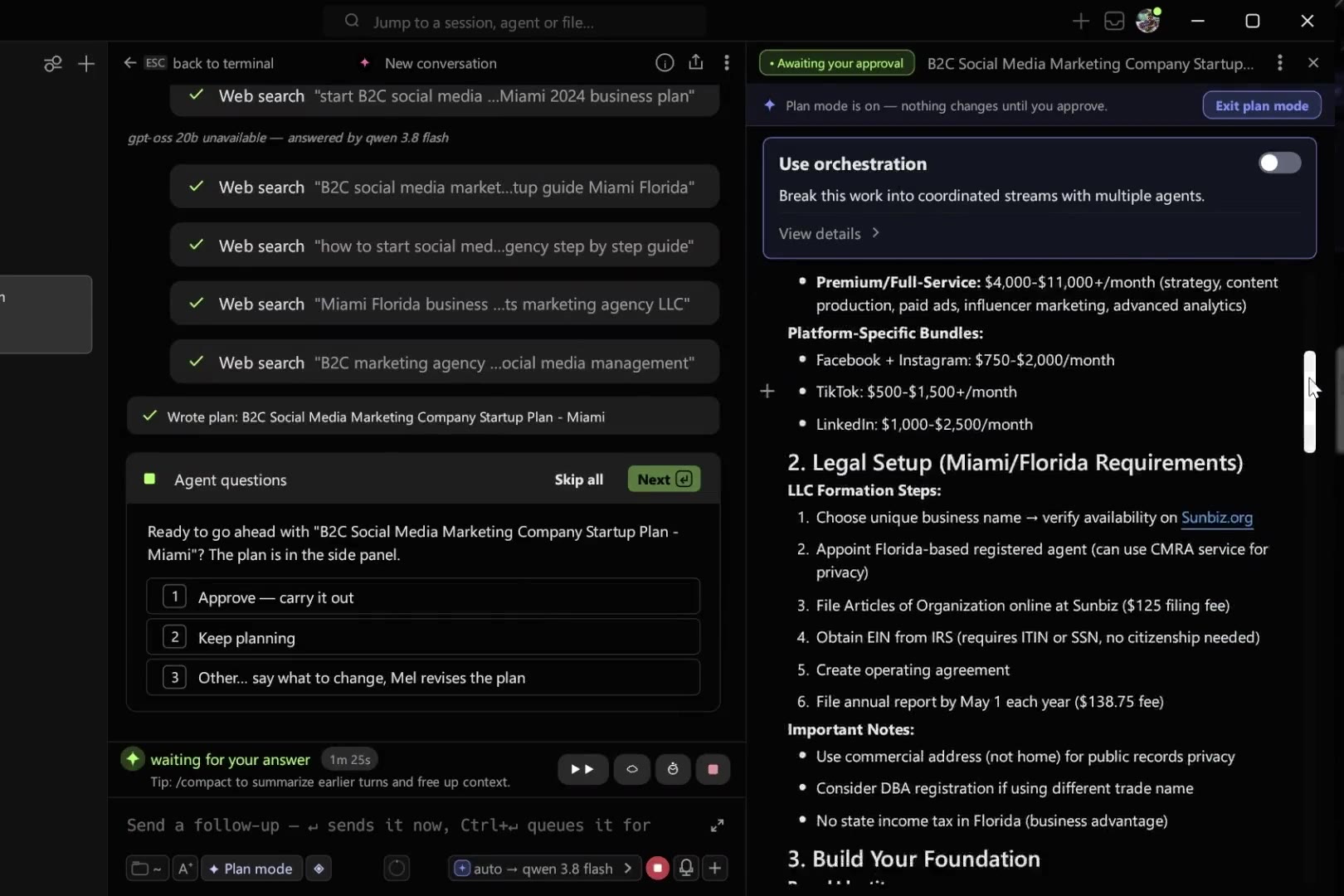Click the green Next button

point(664,480)
